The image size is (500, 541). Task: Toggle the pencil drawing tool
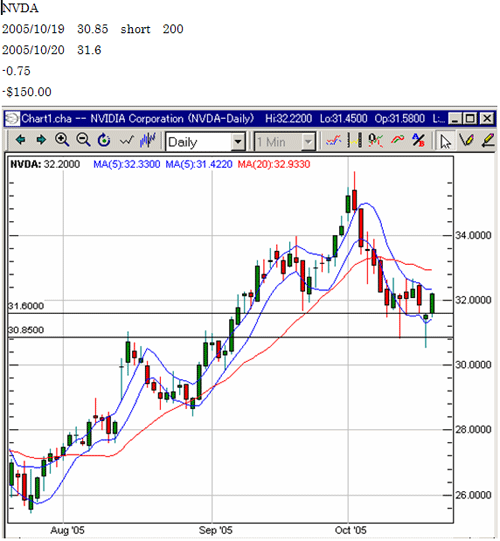coord(466,140)
